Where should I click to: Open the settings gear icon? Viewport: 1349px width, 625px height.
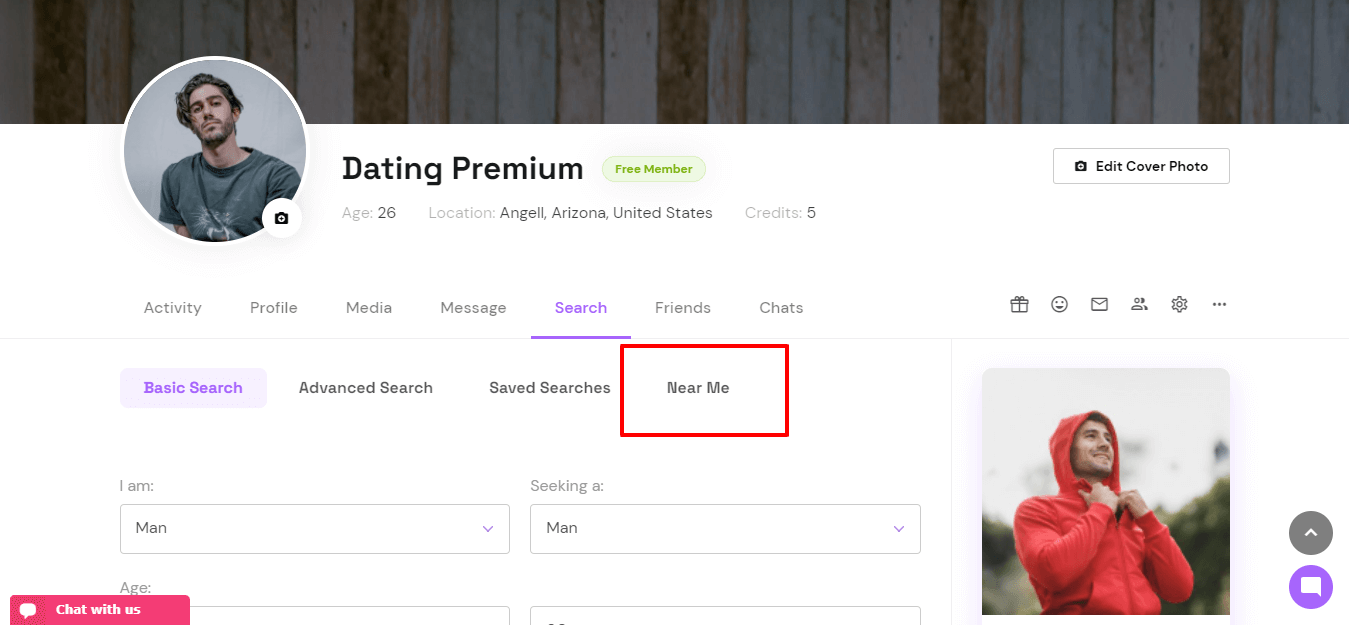click(x=1179, y=305)
